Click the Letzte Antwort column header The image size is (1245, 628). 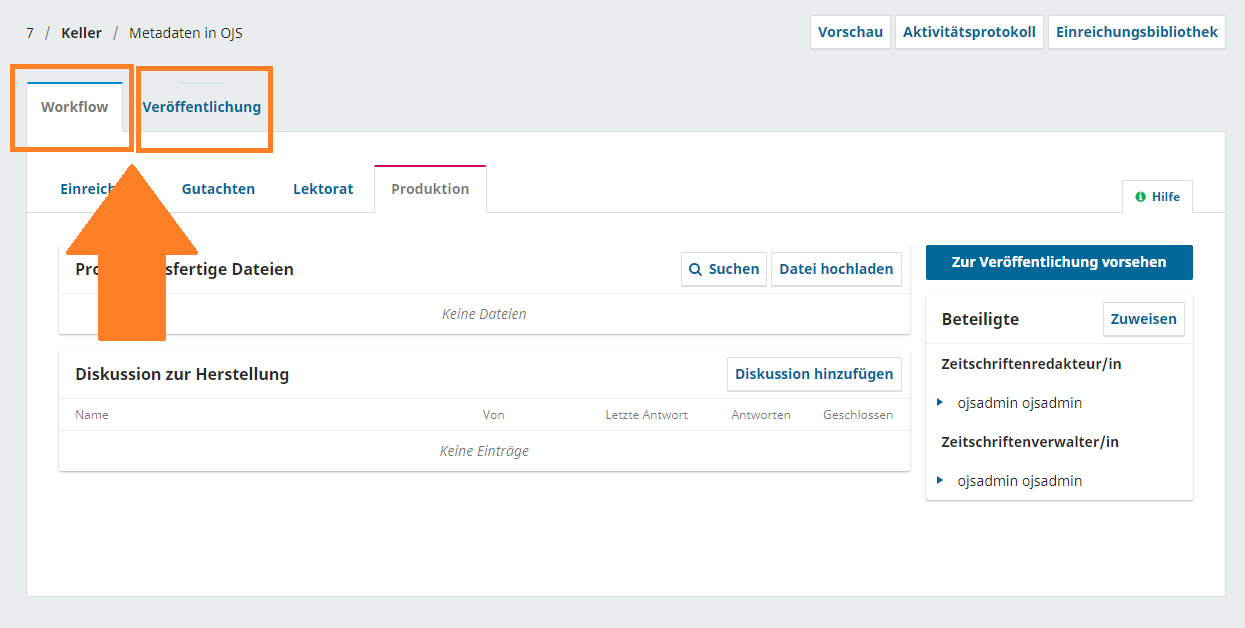click(x=646, y=415)
